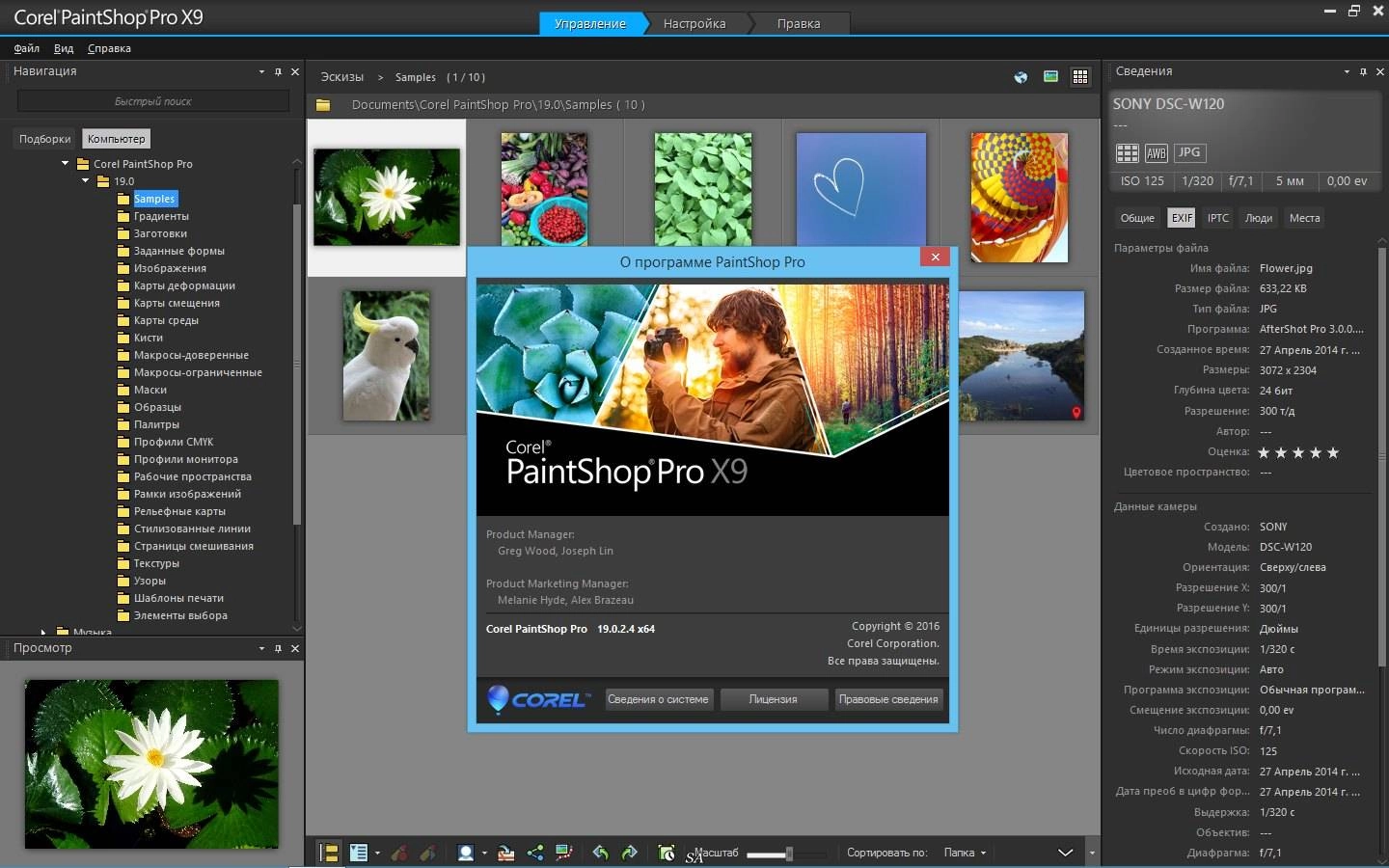Set rating with the third Оценка star

click(x=1298, y=452)
